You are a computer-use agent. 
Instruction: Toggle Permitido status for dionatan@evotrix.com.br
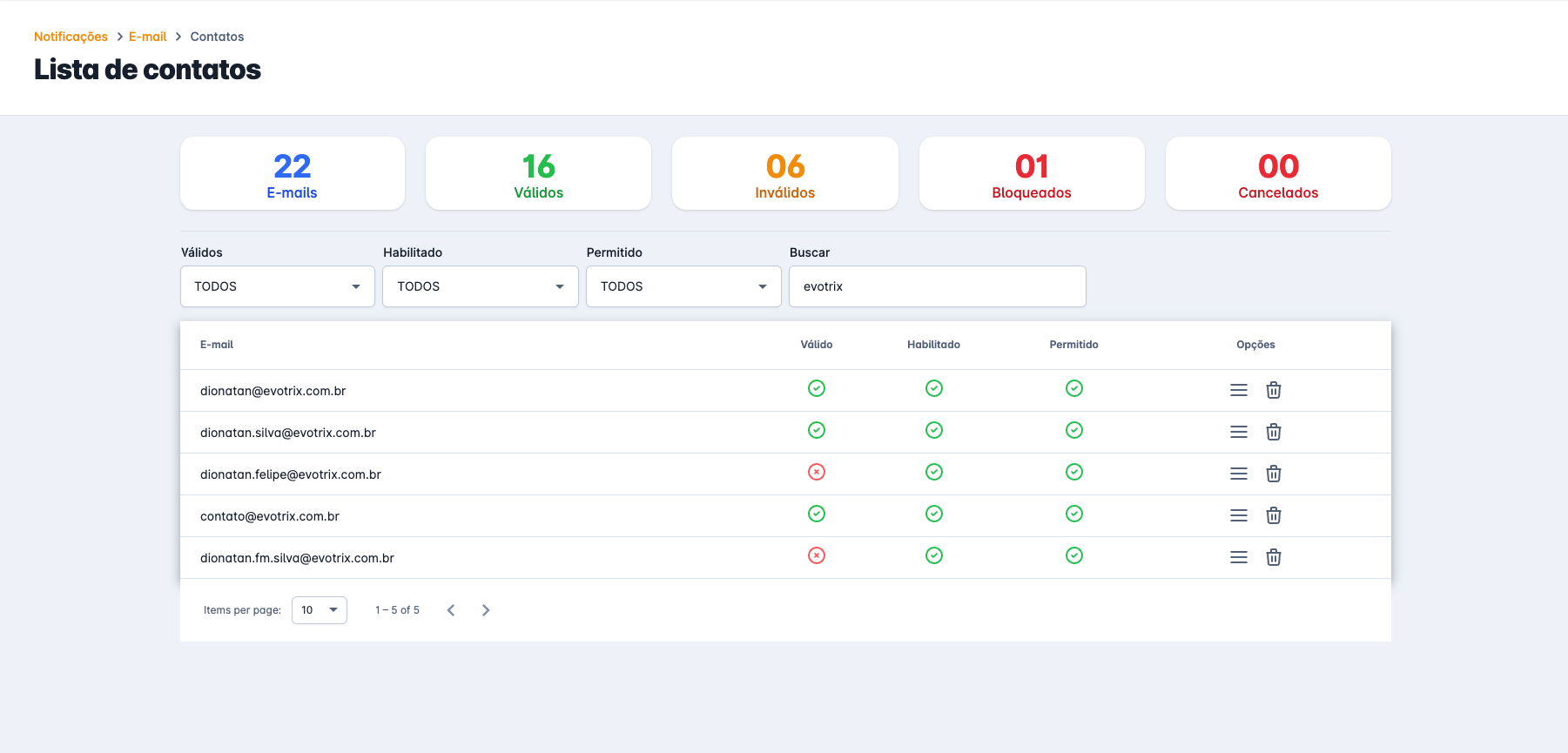coord(1073,388)
